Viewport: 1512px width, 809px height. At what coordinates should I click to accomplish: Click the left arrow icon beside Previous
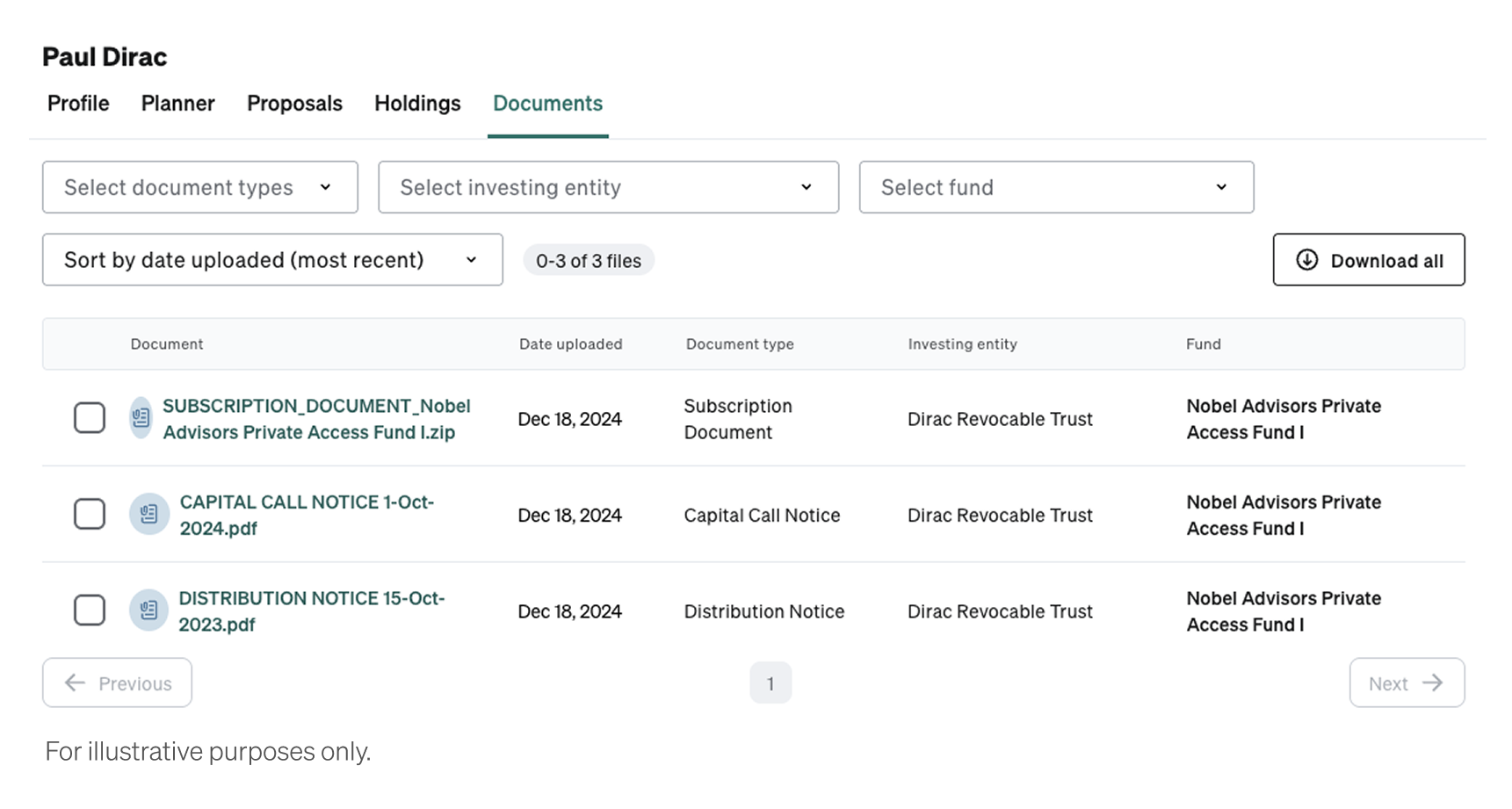(76, 683)
